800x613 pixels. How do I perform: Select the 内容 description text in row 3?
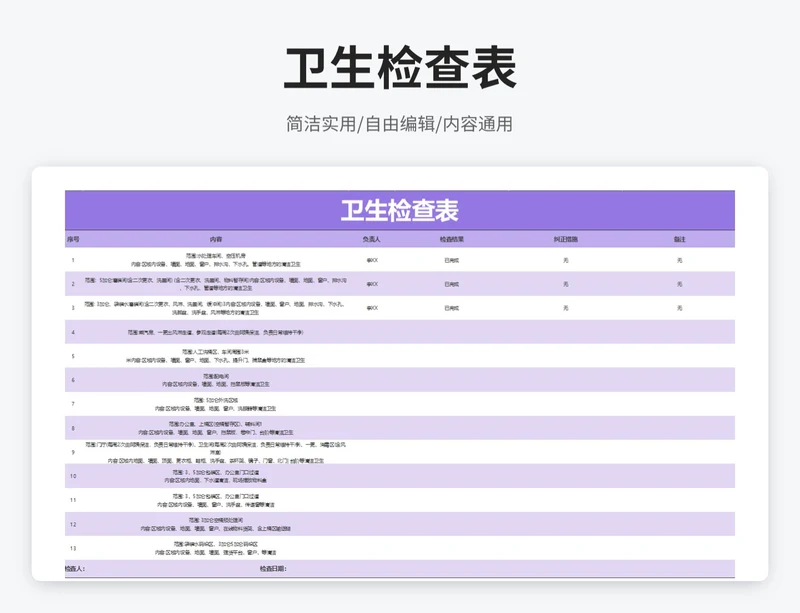click(x=216, y=308)
